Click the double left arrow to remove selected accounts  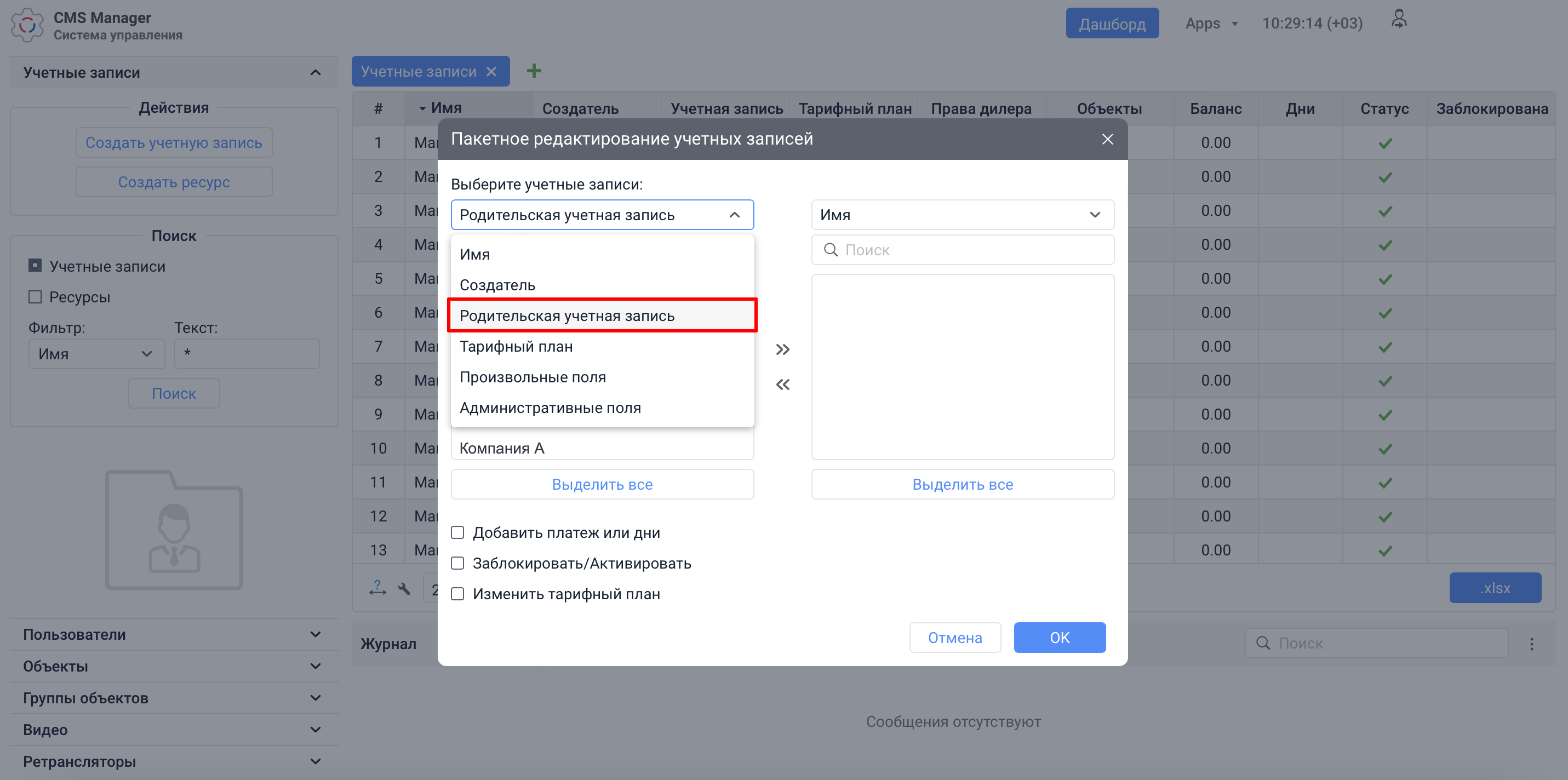783,384
